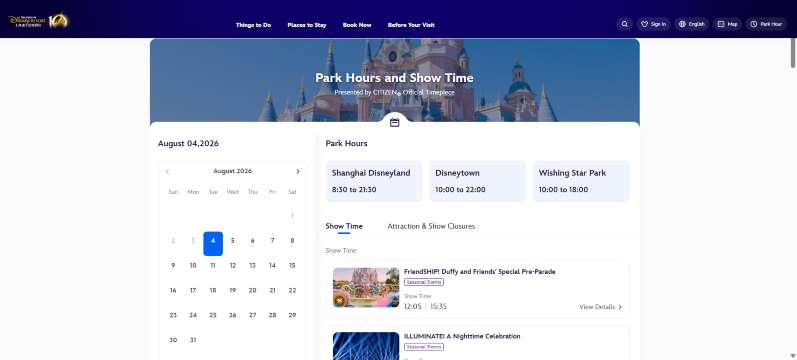Select August 30 in calendar
The height and width of the screenshot is (360, 797).
click(173, 340)
